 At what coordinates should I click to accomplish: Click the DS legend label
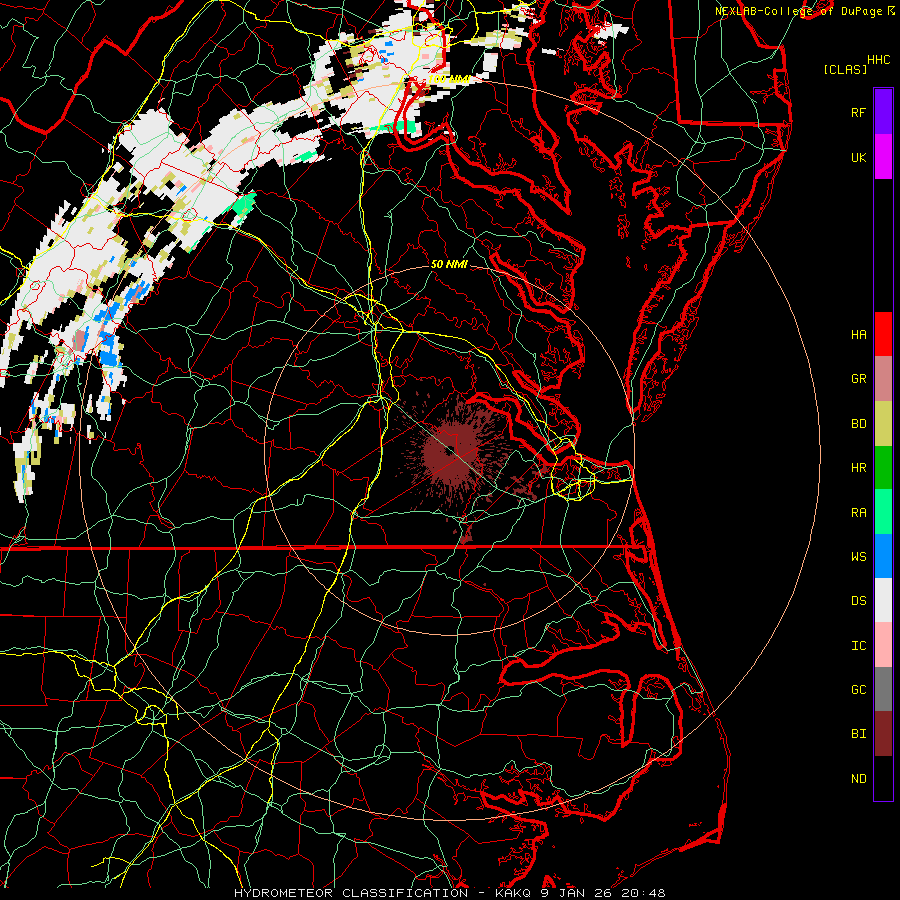(859, 600)
